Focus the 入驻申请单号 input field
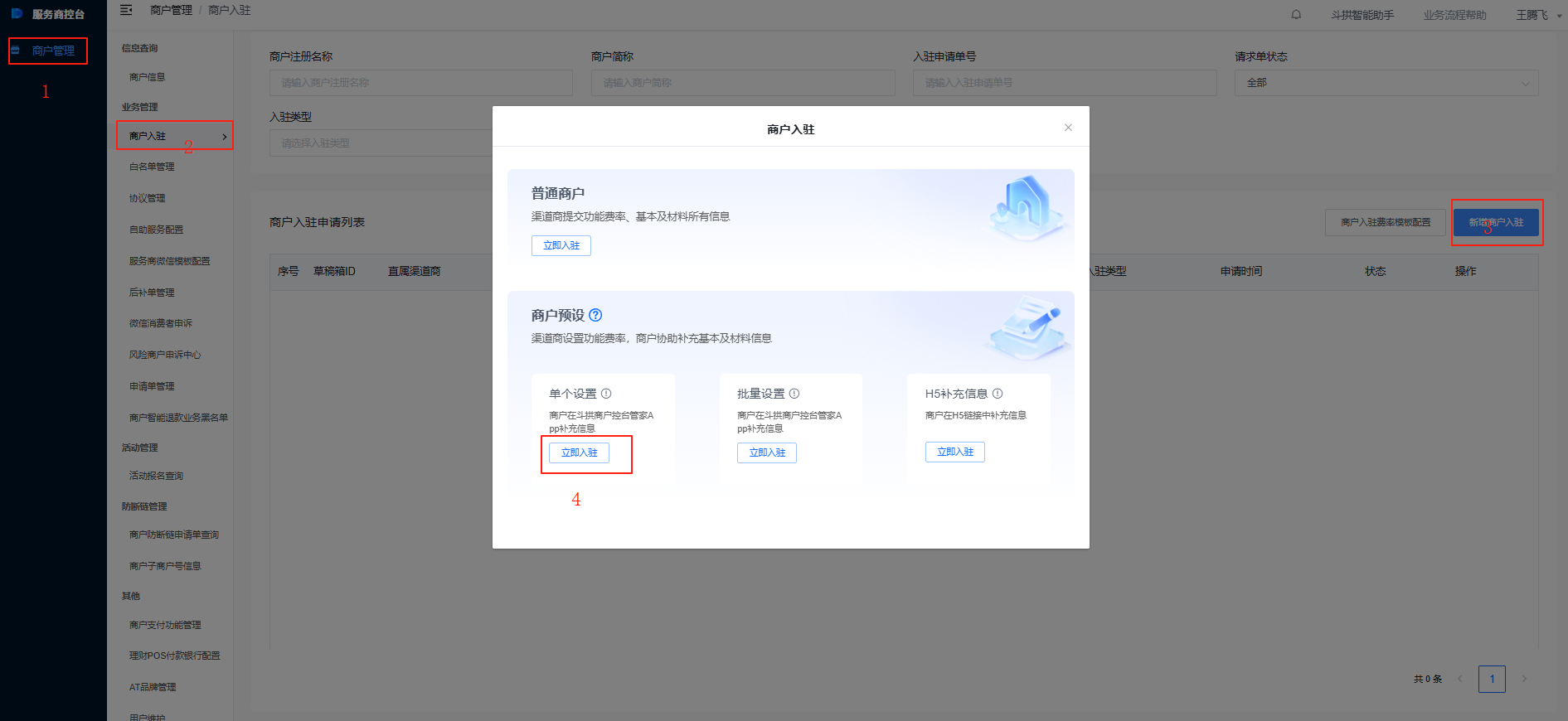 point(1065,83)
